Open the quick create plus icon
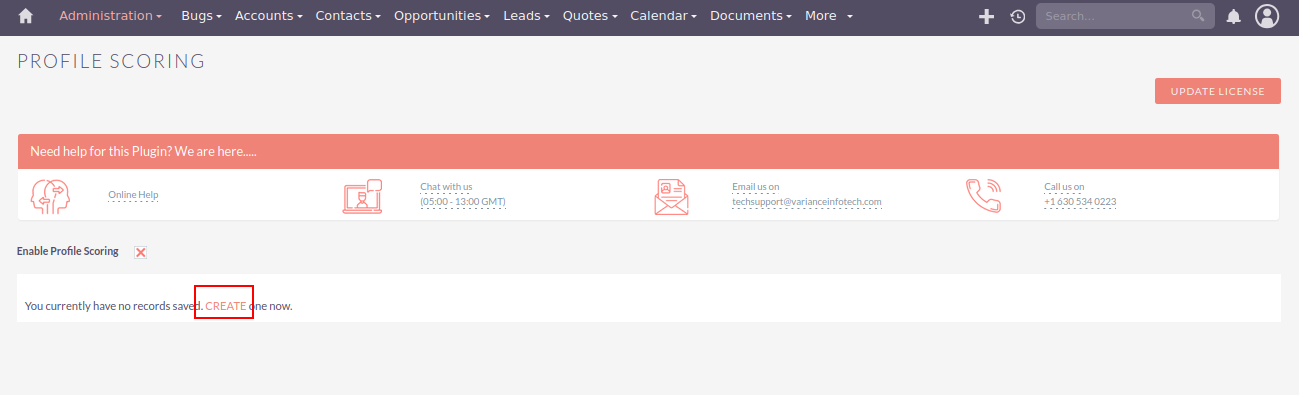The width and height of the screenshot is (1299, 395). (986, 16)
